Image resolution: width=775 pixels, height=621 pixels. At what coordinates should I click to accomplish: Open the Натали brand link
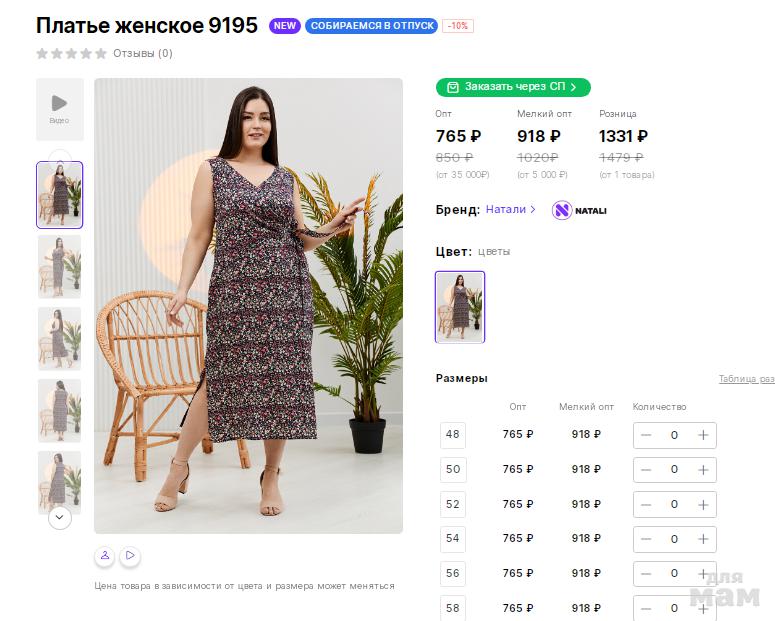510,210
